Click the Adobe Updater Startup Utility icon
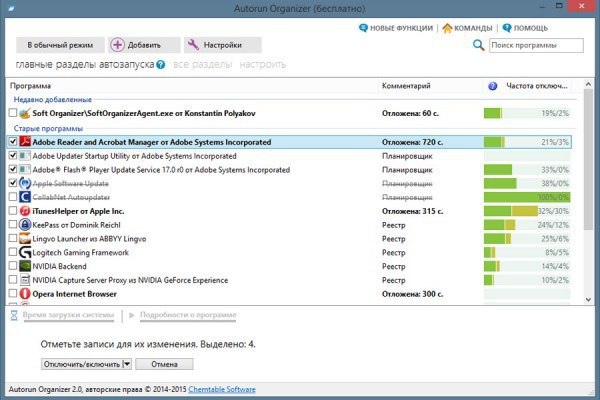The width and height of the screenshot is (600, 400). coord(25,156)
